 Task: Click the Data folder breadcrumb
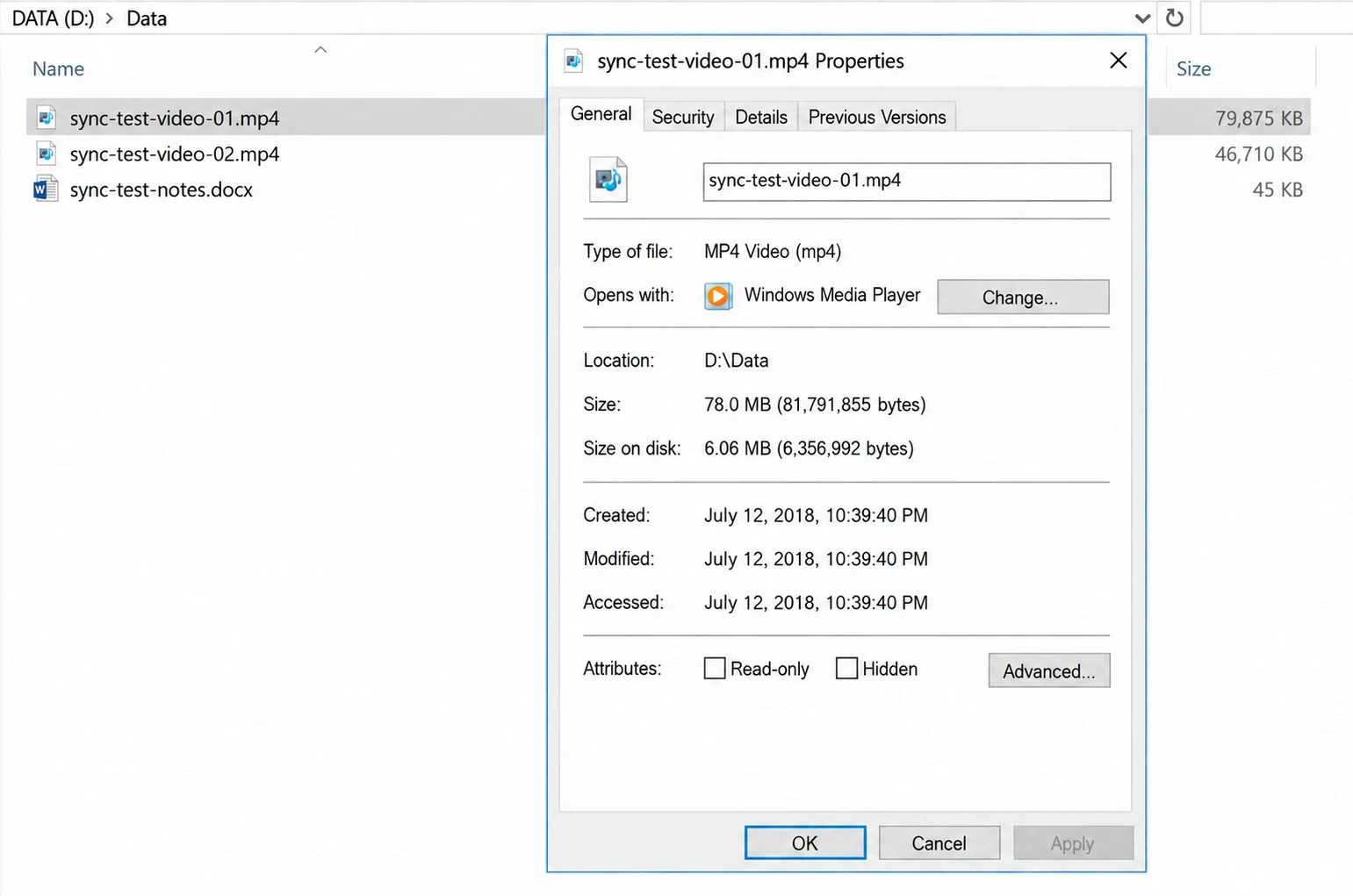(146, 18)
